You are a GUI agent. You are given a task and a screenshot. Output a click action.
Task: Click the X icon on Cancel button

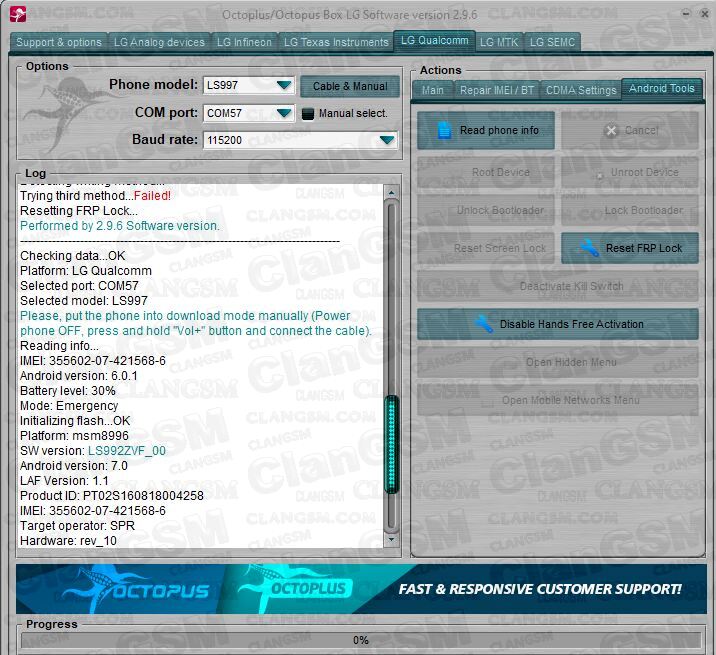tap(611, 131)
